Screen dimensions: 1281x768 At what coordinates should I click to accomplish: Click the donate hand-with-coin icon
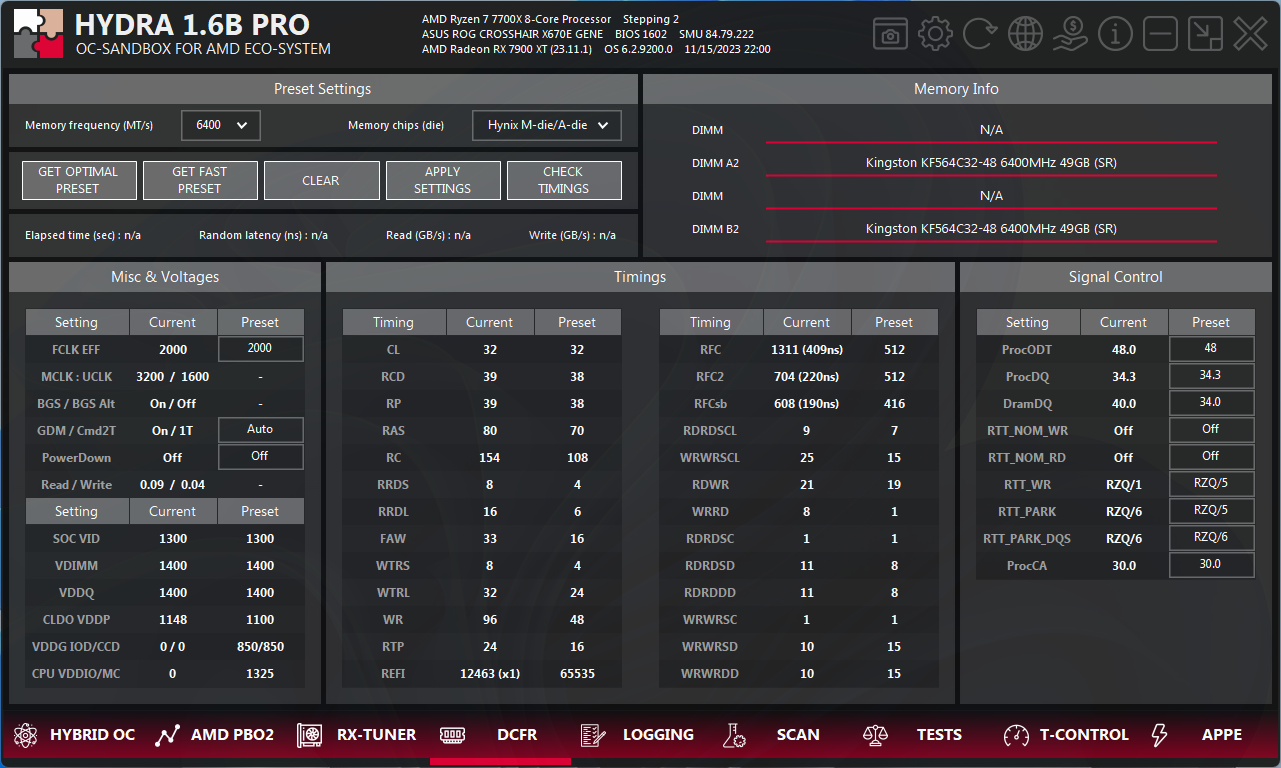(1070, 34)
